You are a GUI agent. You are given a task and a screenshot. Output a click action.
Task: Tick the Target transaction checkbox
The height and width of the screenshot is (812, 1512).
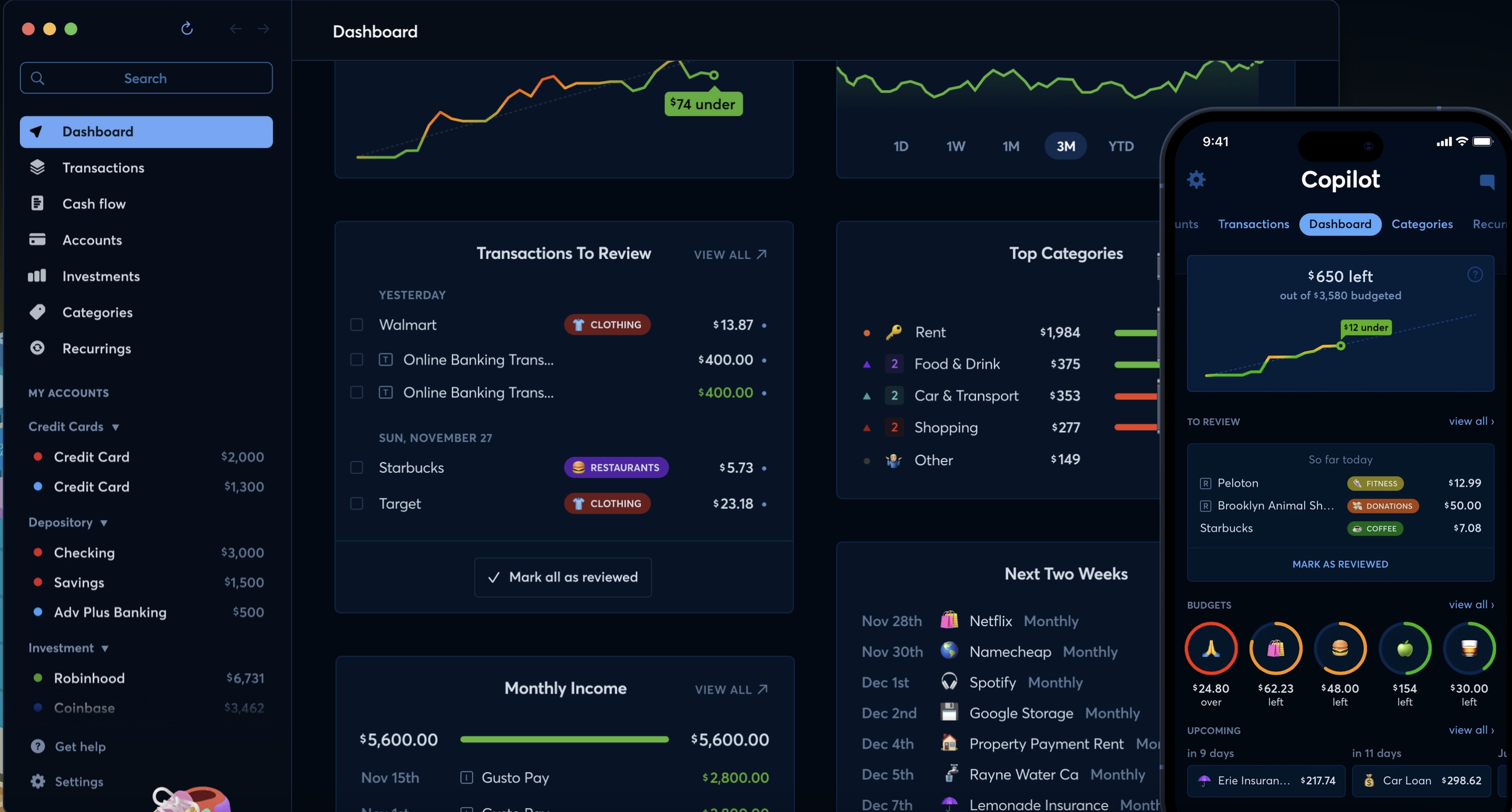[357, 503]
